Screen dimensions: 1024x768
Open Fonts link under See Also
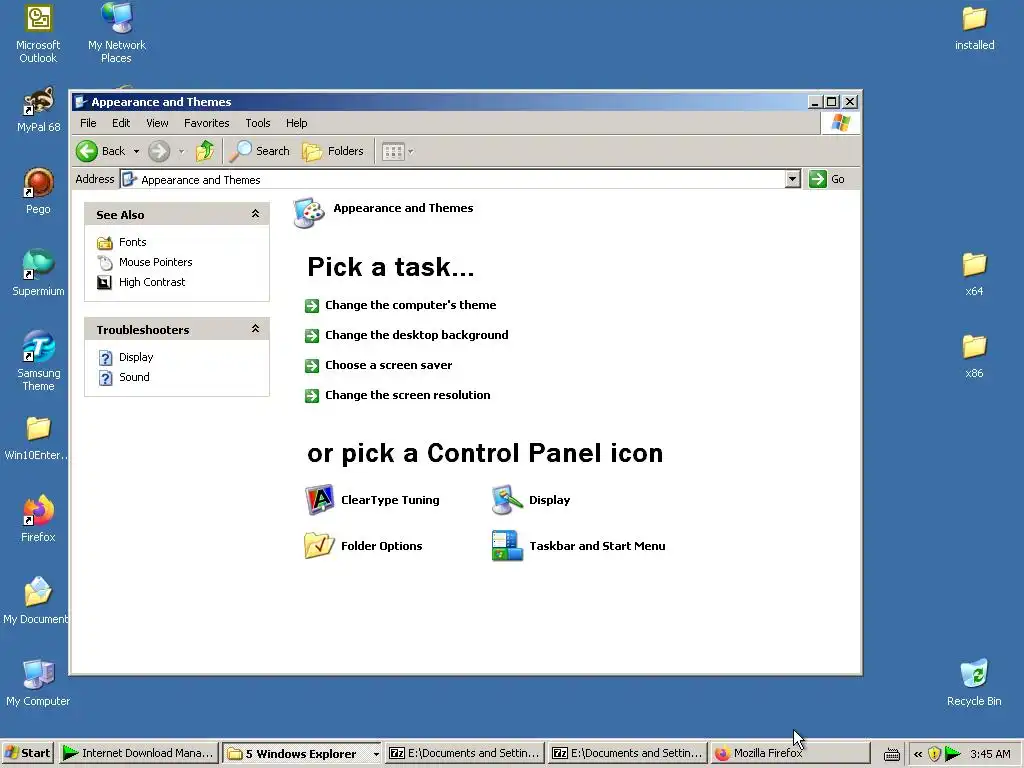[x=133, y=242]
